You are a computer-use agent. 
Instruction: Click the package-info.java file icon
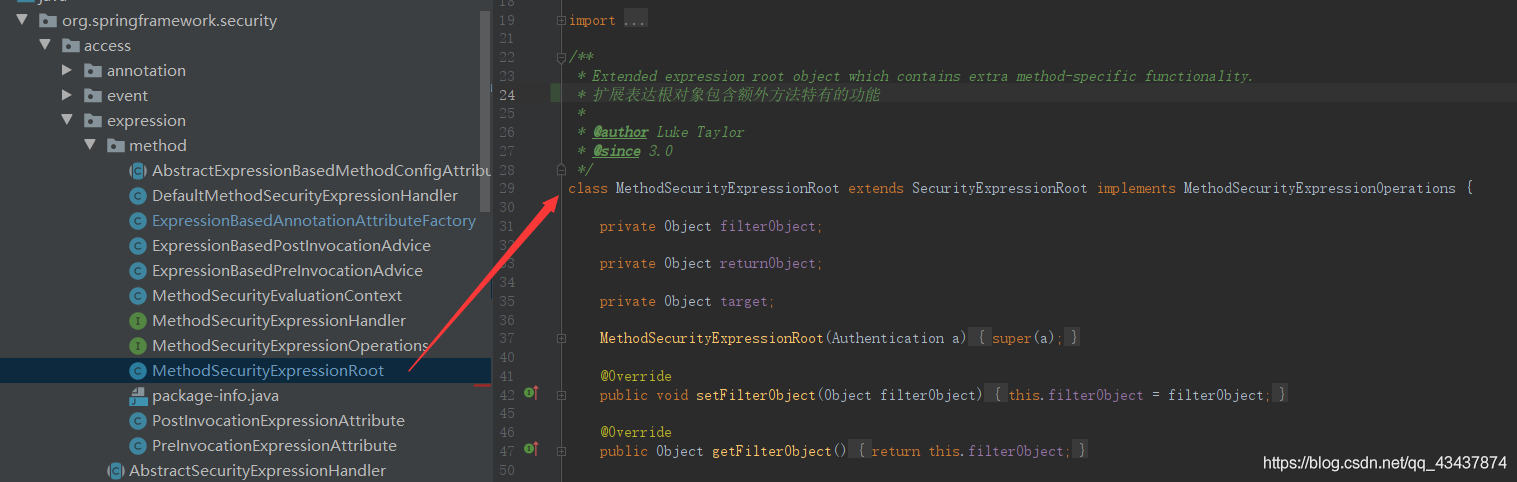(138, 396)
